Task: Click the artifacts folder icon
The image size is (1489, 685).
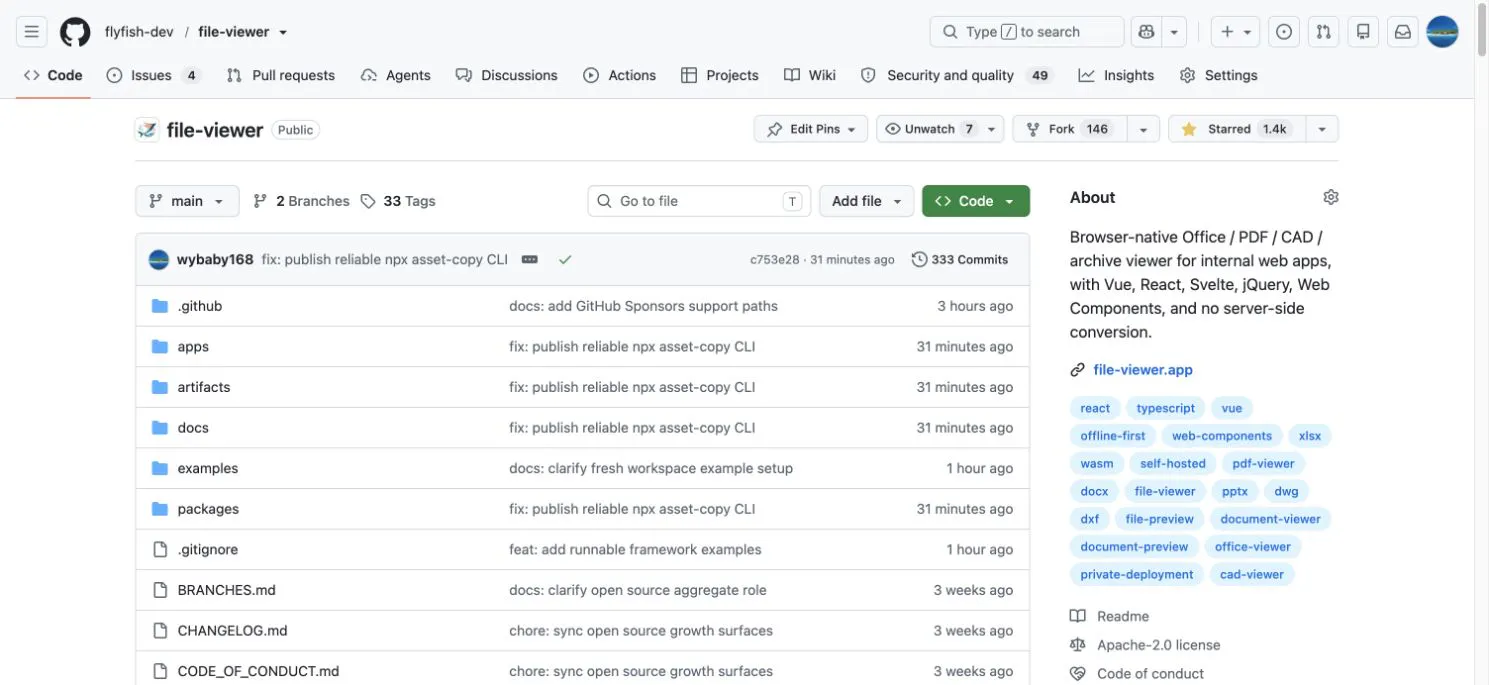Action: [x=159, y=387]
